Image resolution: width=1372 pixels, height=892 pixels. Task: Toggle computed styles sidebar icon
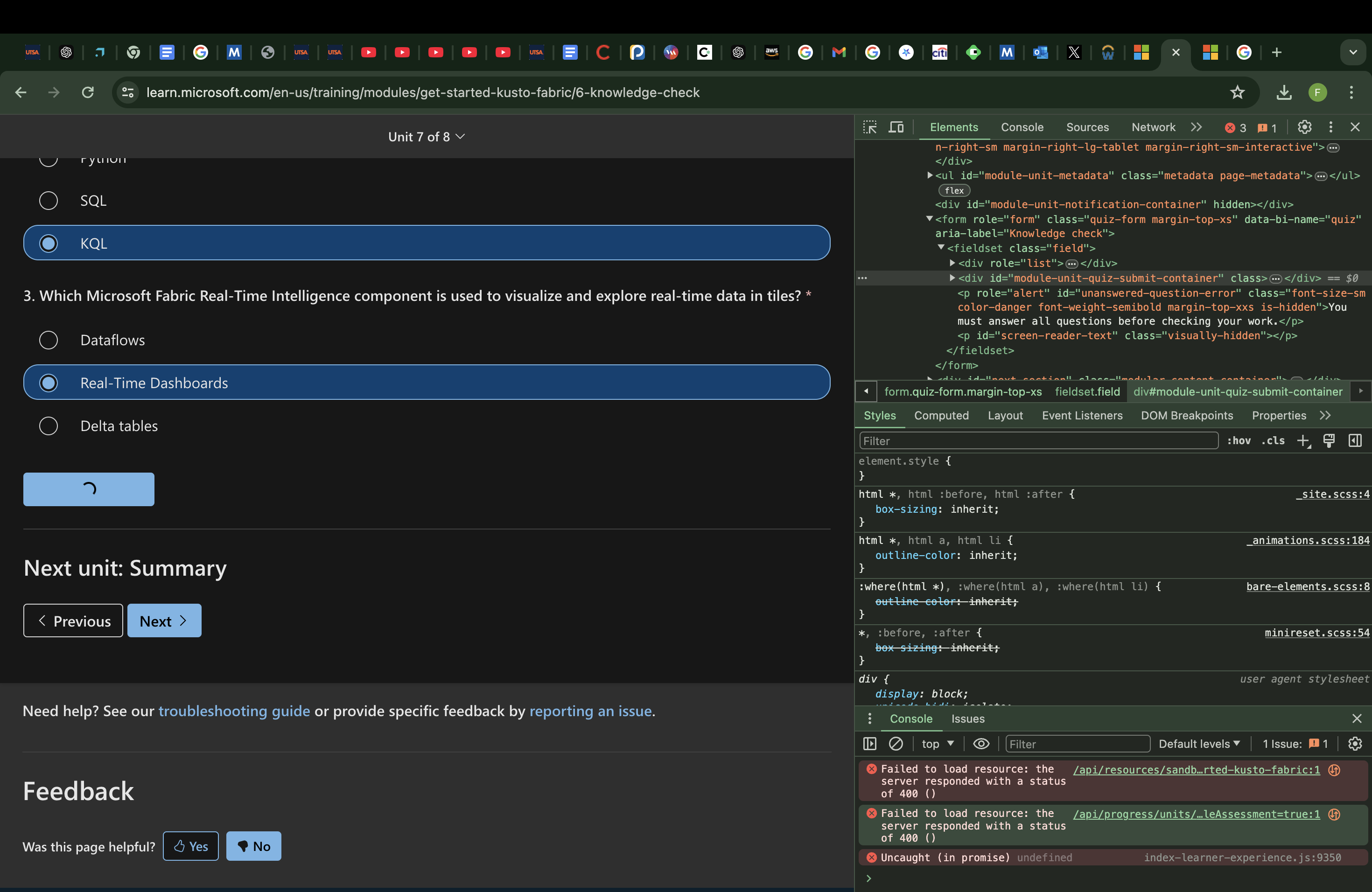1355,441
